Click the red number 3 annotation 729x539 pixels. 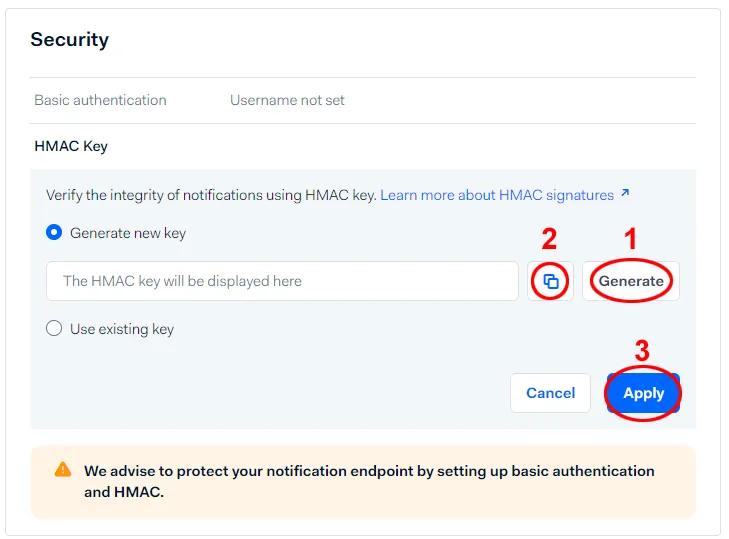pyautogui.click(x=642, y=351)
